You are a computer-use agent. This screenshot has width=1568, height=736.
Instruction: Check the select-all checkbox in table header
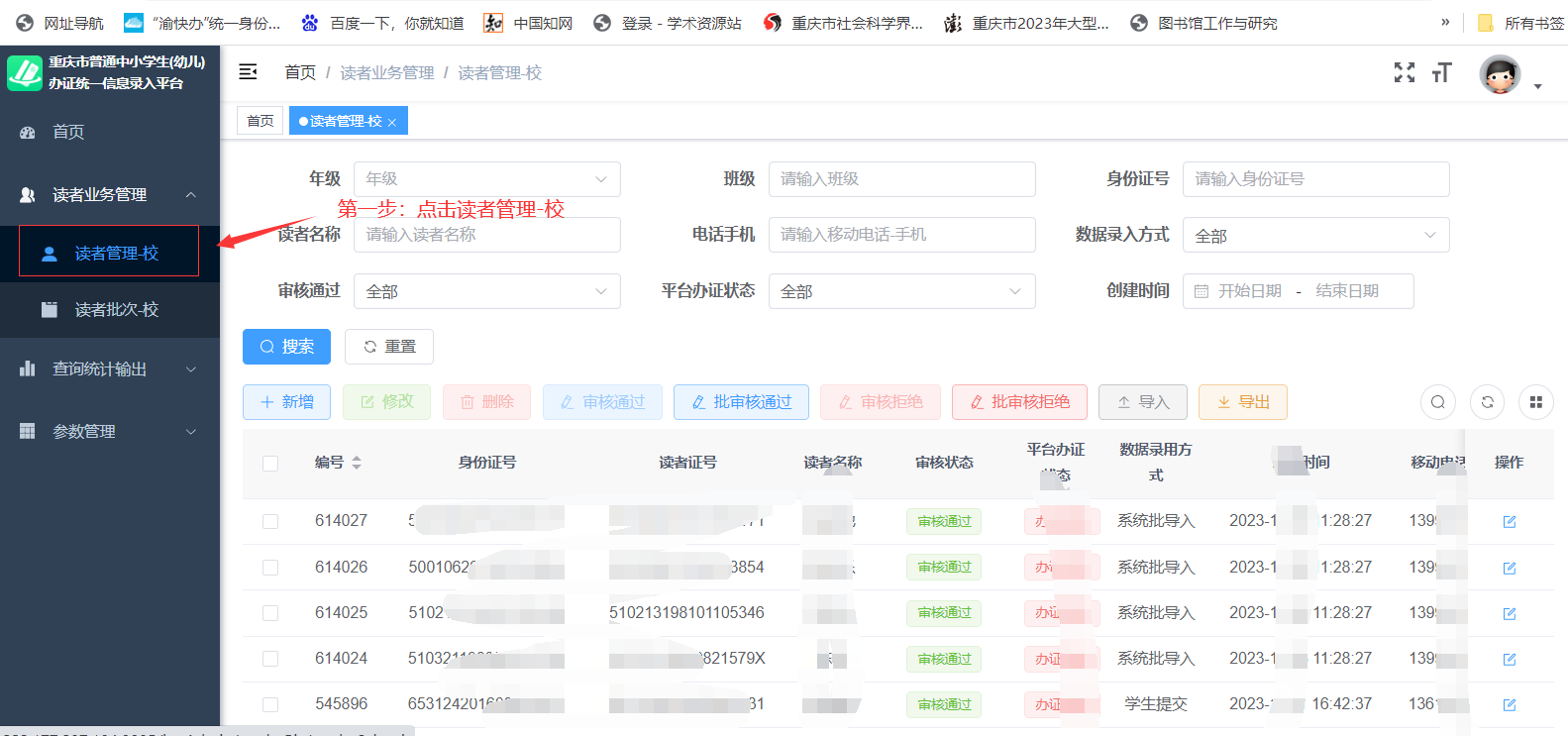pos(270,463)
